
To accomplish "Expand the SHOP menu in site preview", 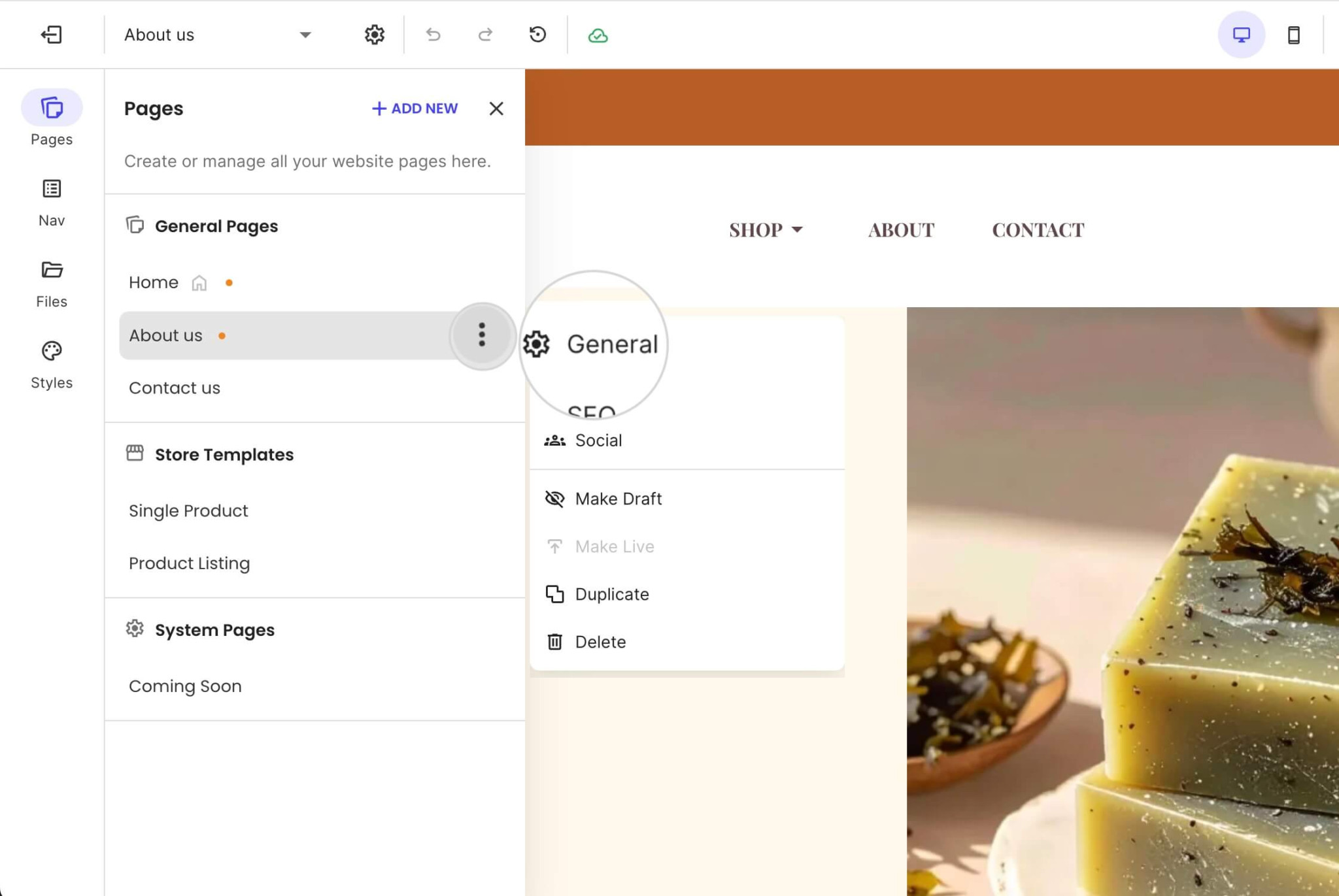I will [766, 230].
